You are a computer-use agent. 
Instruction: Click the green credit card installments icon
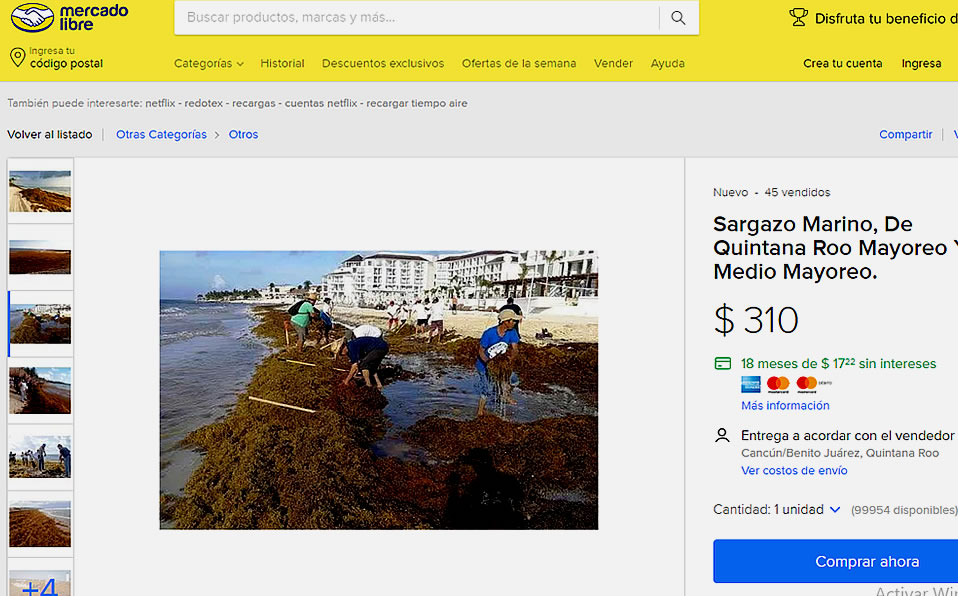pos(723,364)
